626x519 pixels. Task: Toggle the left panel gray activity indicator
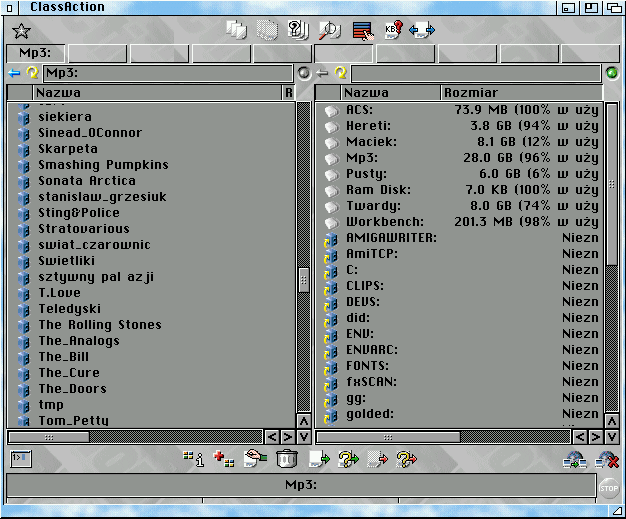point(303,73)
